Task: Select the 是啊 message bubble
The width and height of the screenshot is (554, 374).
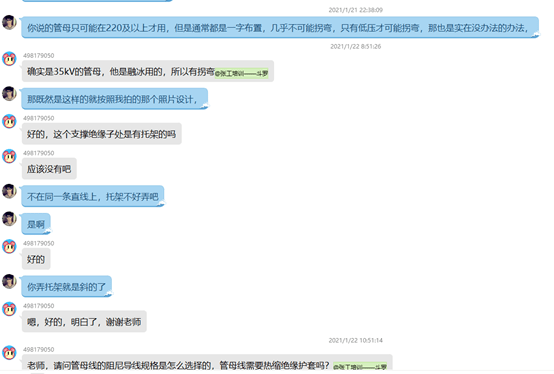Action: tap(36, 224)
